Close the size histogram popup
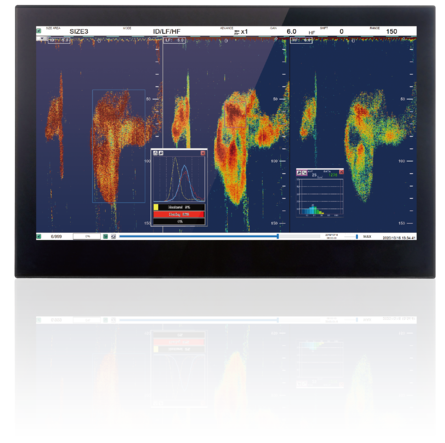The height and width of the screenshot is (443, 445). pos(341,172)
